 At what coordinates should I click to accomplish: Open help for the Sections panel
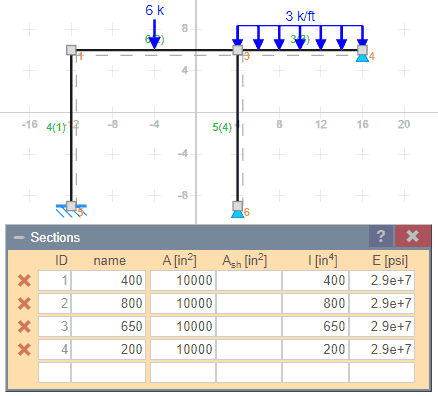click(381, 236)
